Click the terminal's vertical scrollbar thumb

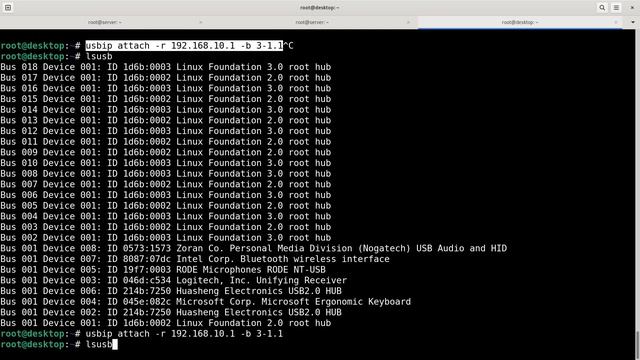(638, 345)
